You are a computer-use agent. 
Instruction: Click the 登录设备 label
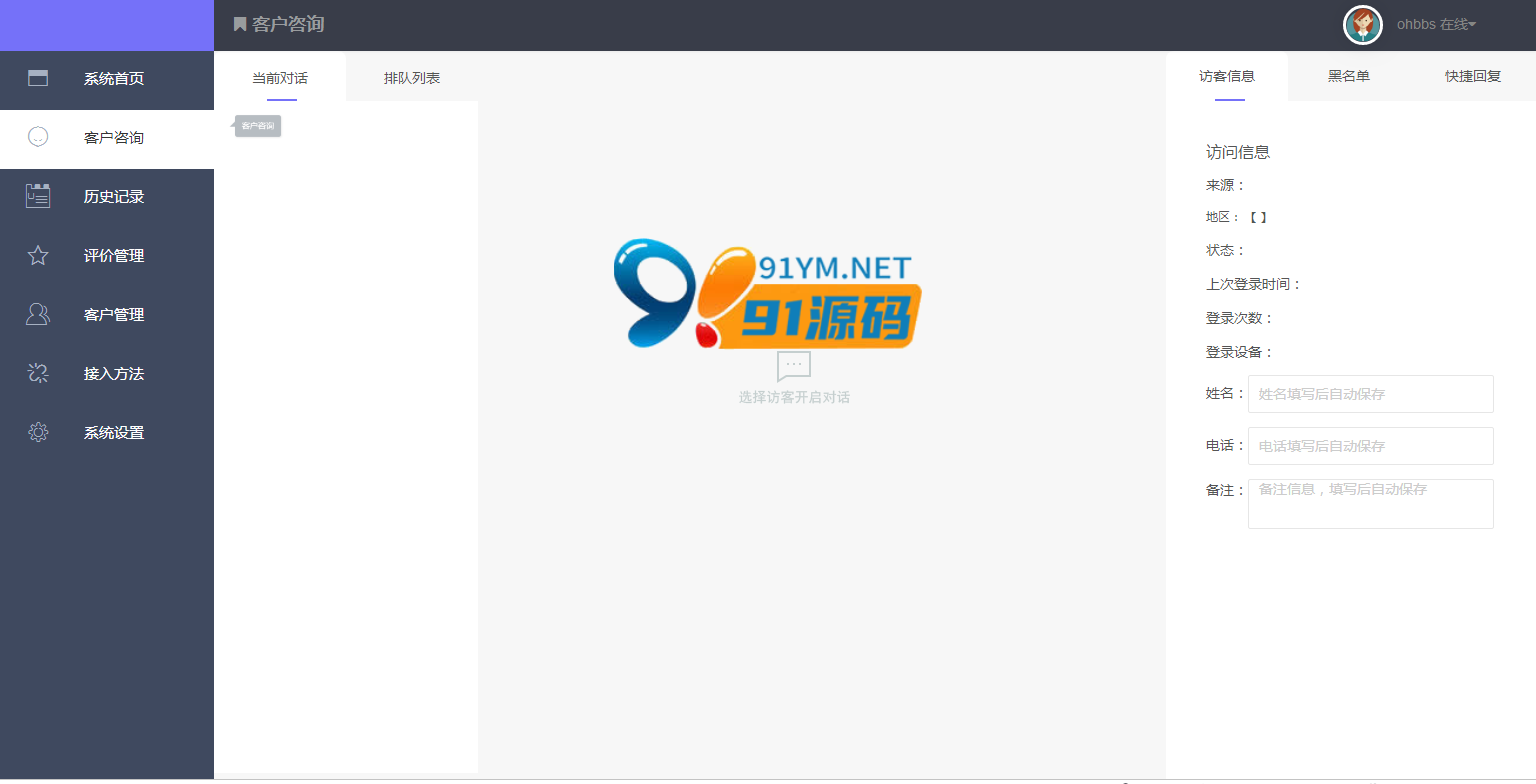click(1240, 352)
